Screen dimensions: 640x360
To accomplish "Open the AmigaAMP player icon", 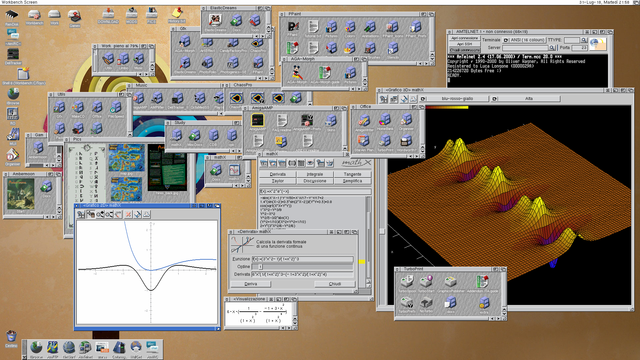I will (x=257, y=120).
